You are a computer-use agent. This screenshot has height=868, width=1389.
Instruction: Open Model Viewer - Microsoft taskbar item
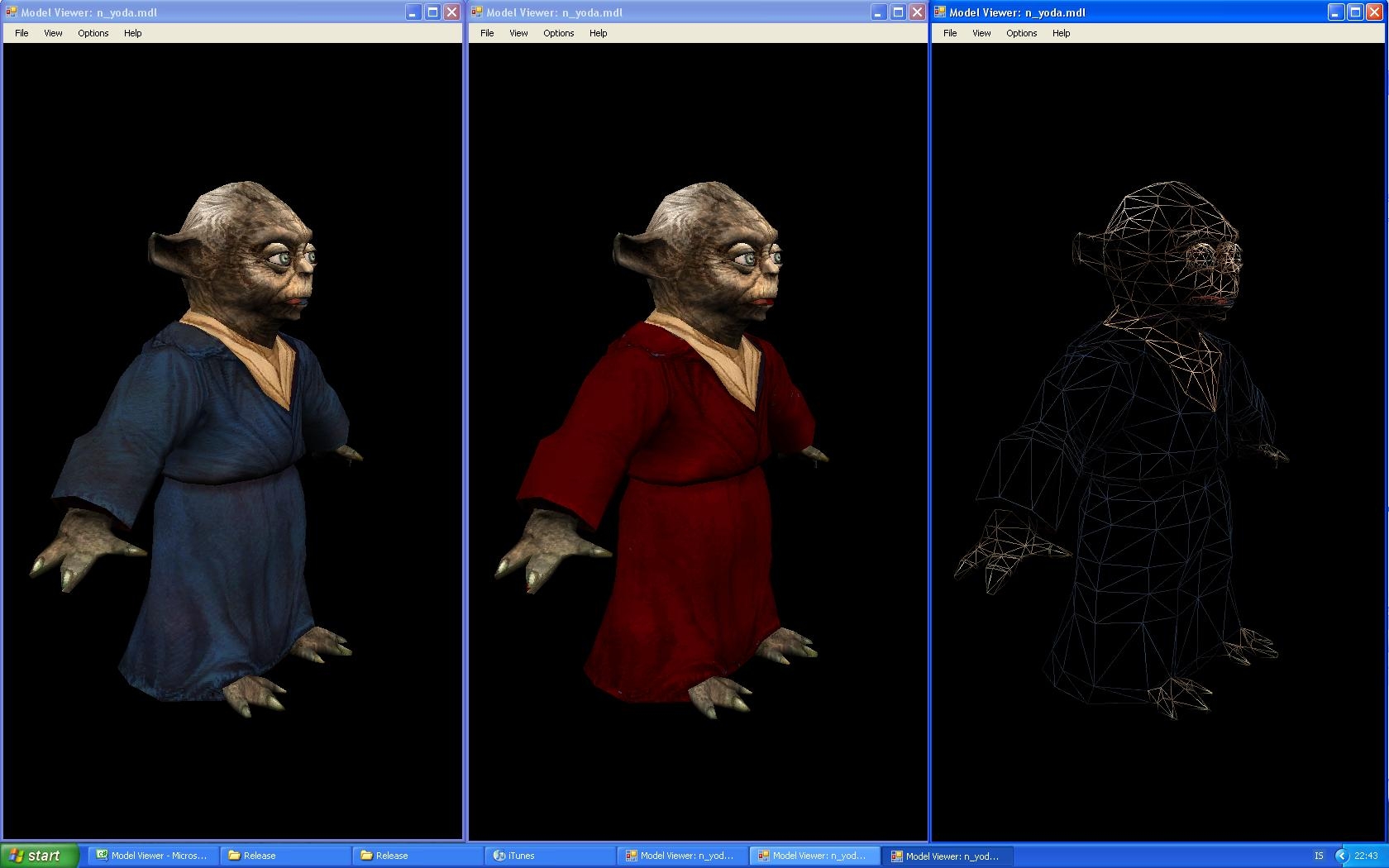point(151,856)
